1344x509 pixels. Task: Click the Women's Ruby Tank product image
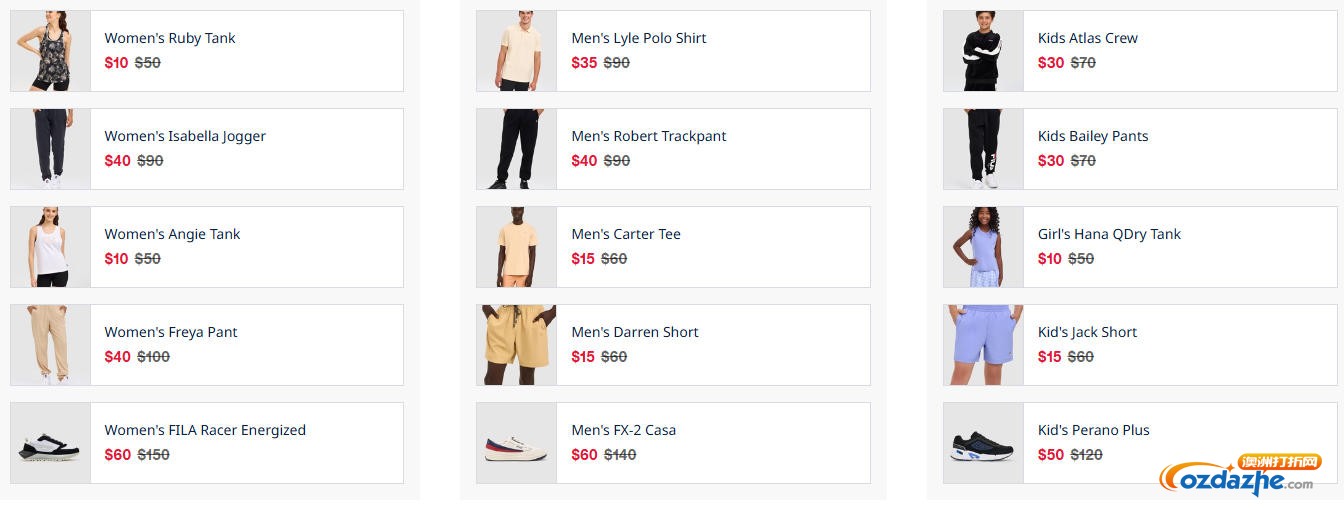point(50,51)
